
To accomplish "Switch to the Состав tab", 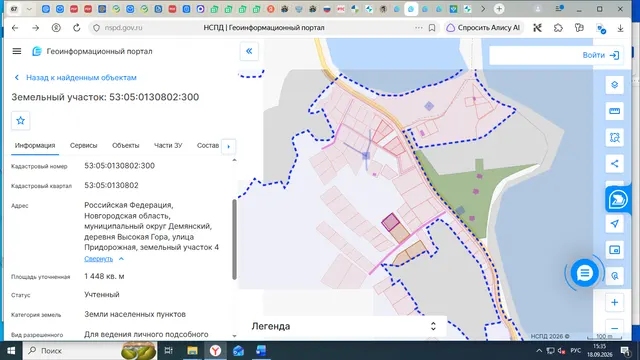I will point(208,146).
